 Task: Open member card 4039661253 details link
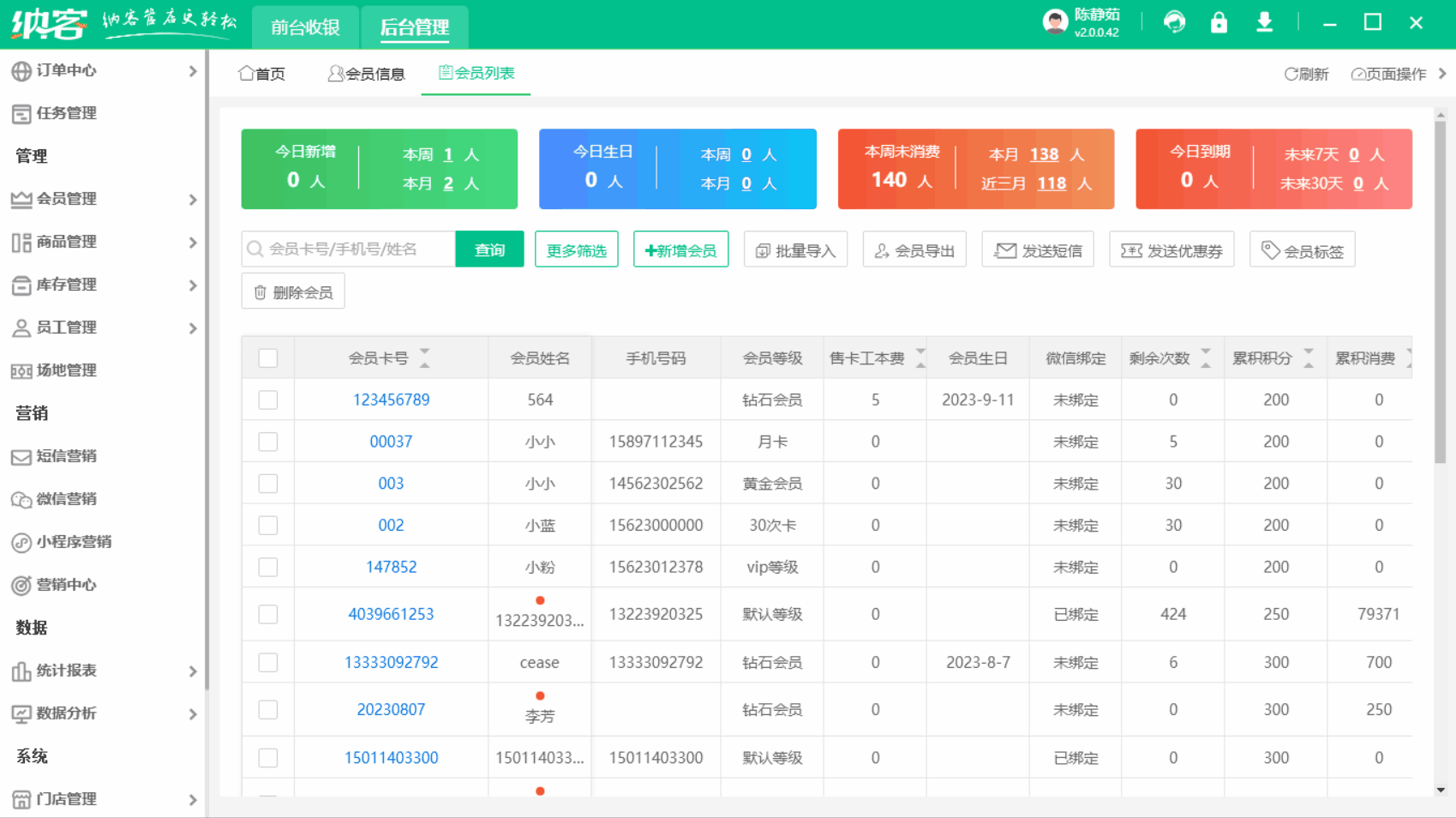click(390, 614)
